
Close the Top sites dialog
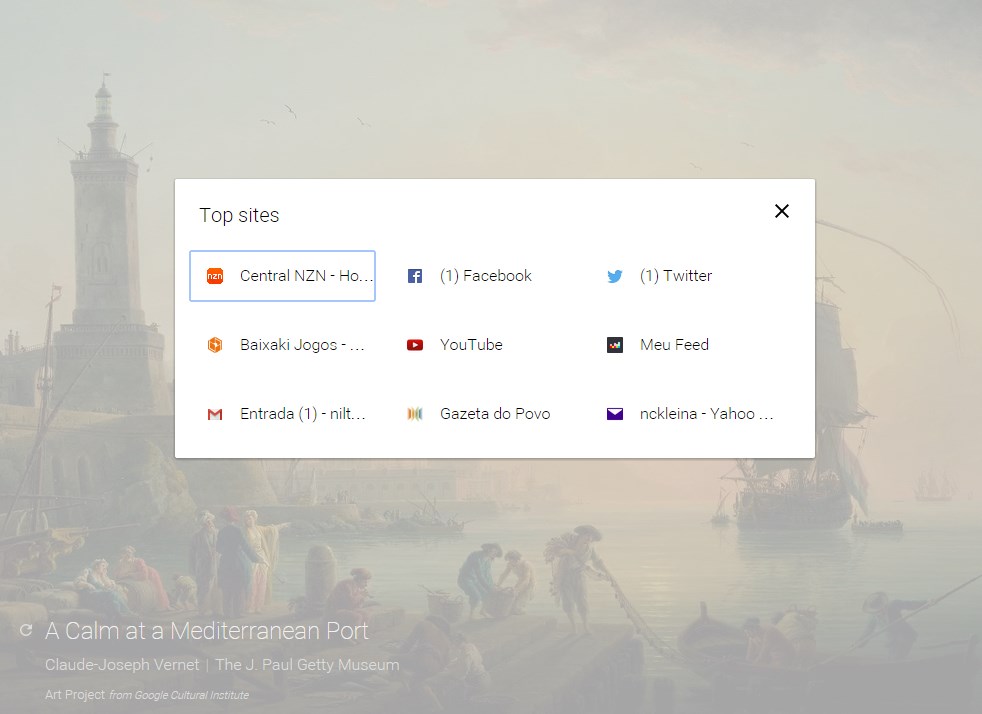[782, 211]
